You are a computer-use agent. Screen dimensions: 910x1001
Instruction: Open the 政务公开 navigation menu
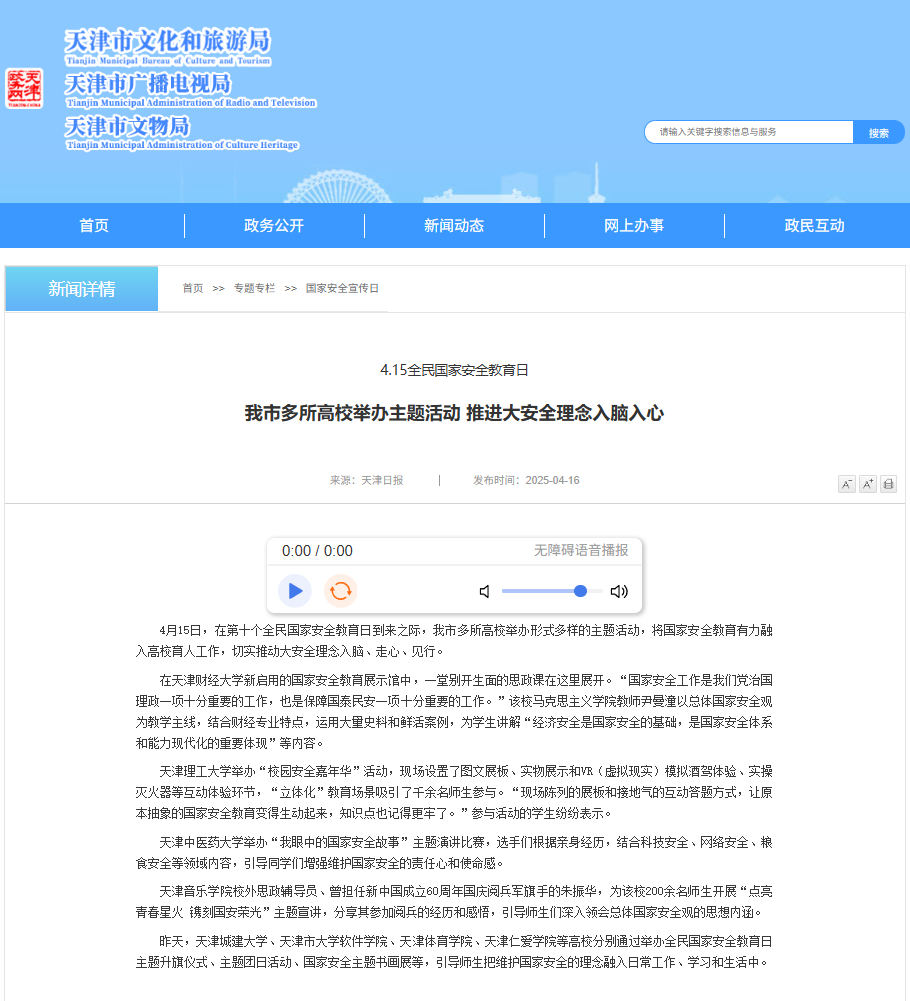[x=274, y=226]
